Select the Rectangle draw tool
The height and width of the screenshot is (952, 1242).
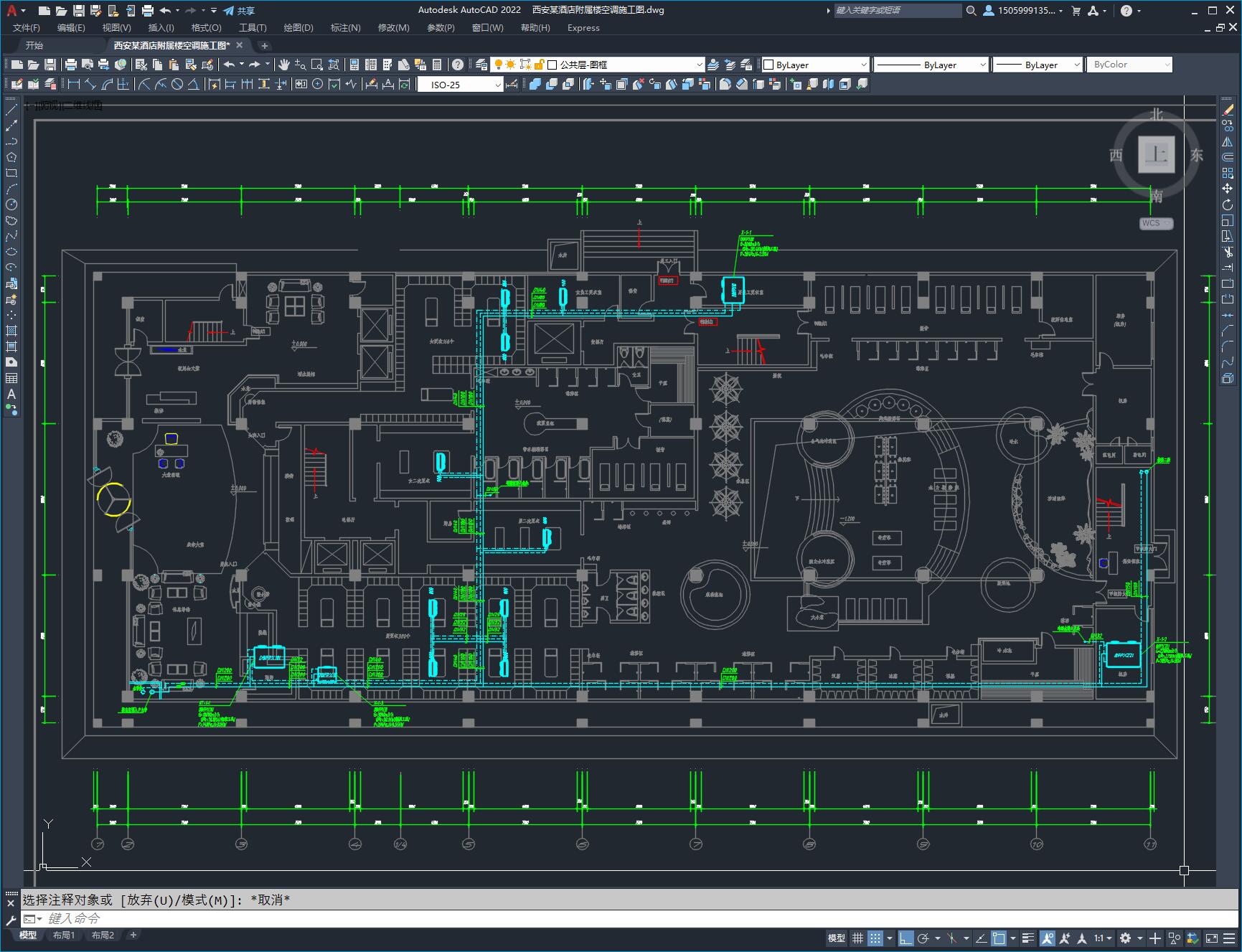pos(11,173)
